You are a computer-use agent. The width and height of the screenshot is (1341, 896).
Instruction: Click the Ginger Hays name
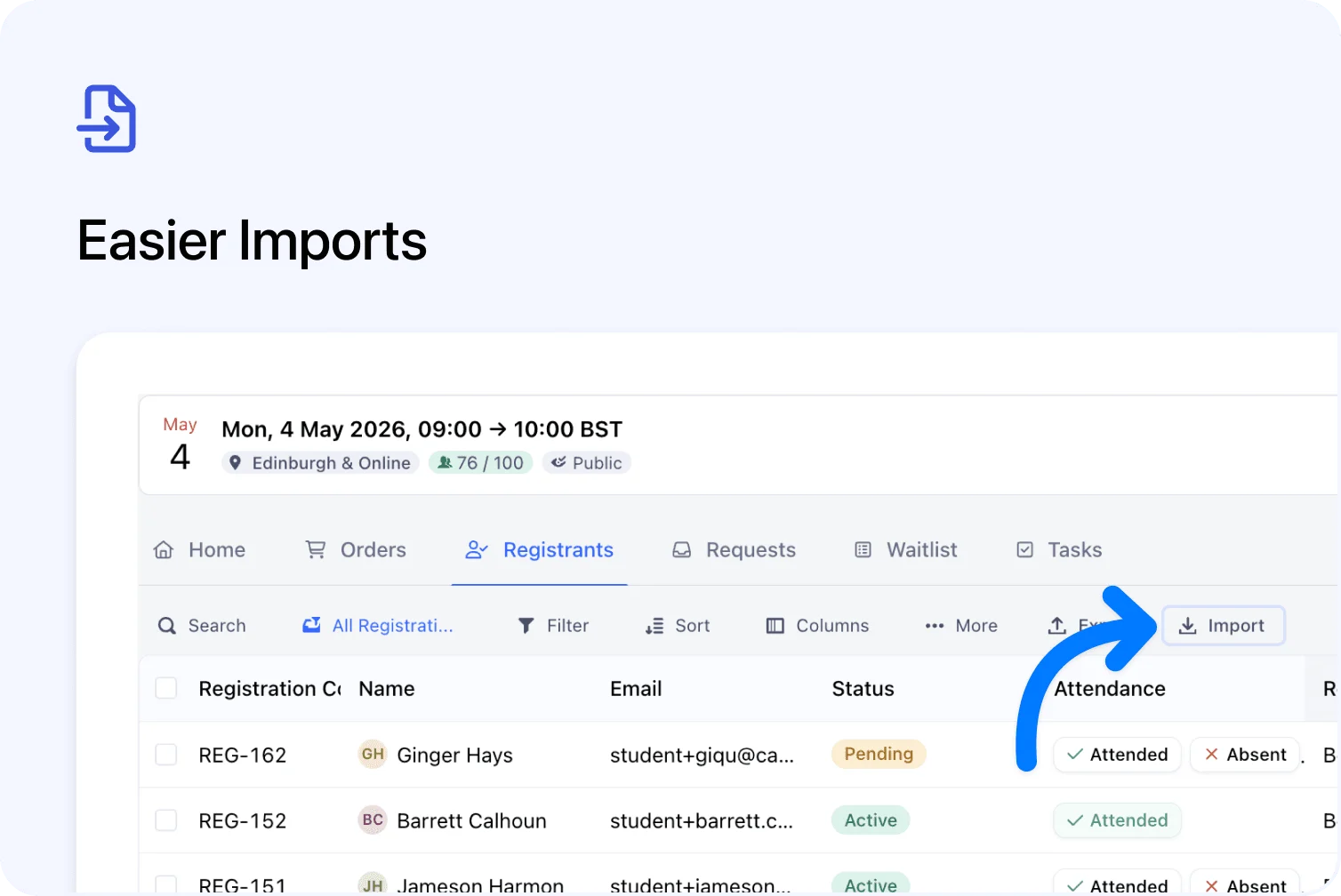click(454, 756)
